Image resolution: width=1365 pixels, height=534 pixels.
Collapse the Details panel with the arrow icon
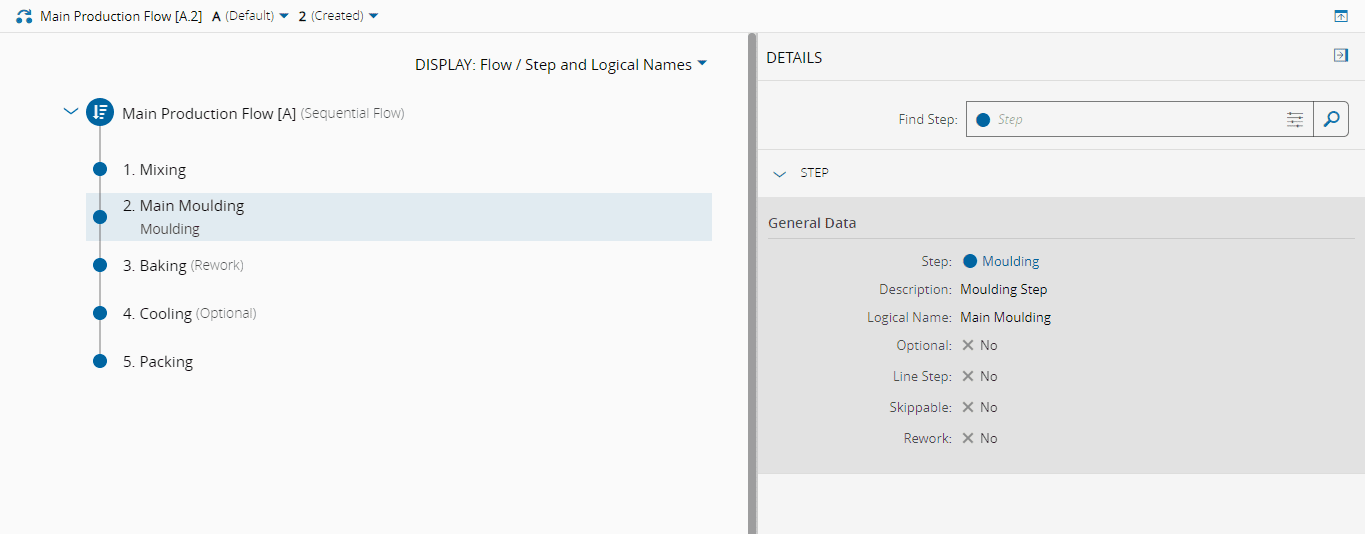point(1341,56)
